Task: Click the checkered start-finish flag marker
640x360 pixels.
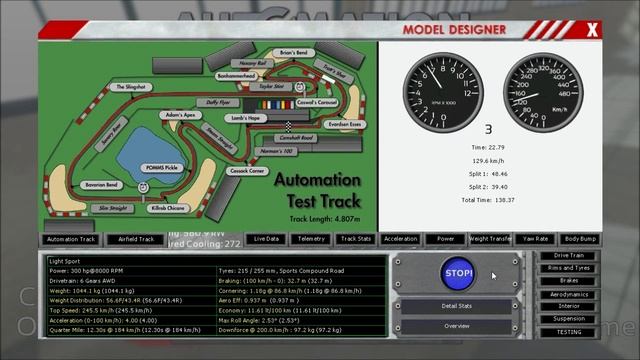Action: pos(289,127)
